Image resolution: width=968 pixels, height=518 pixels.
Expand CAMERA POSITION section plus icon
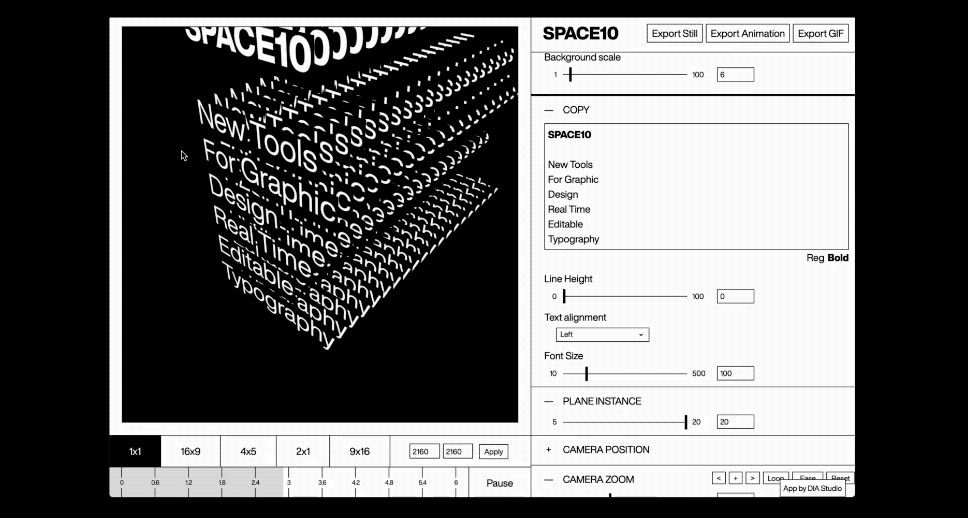coord(548,449)
